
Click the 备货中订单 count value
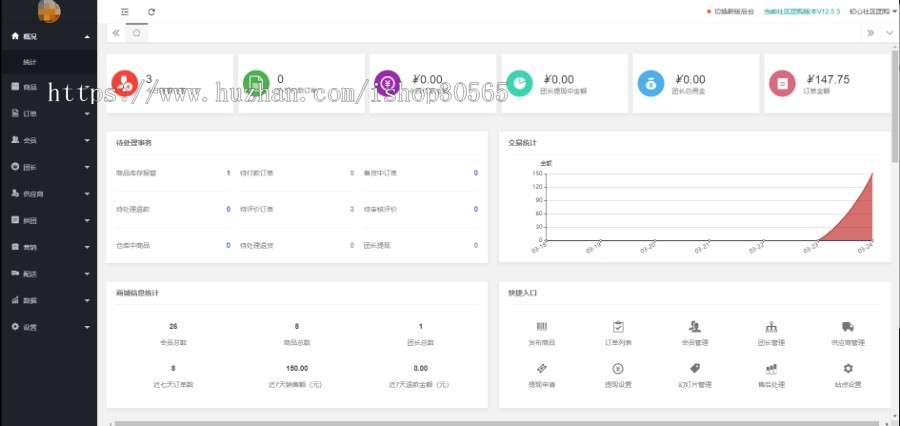pos(475,173)
